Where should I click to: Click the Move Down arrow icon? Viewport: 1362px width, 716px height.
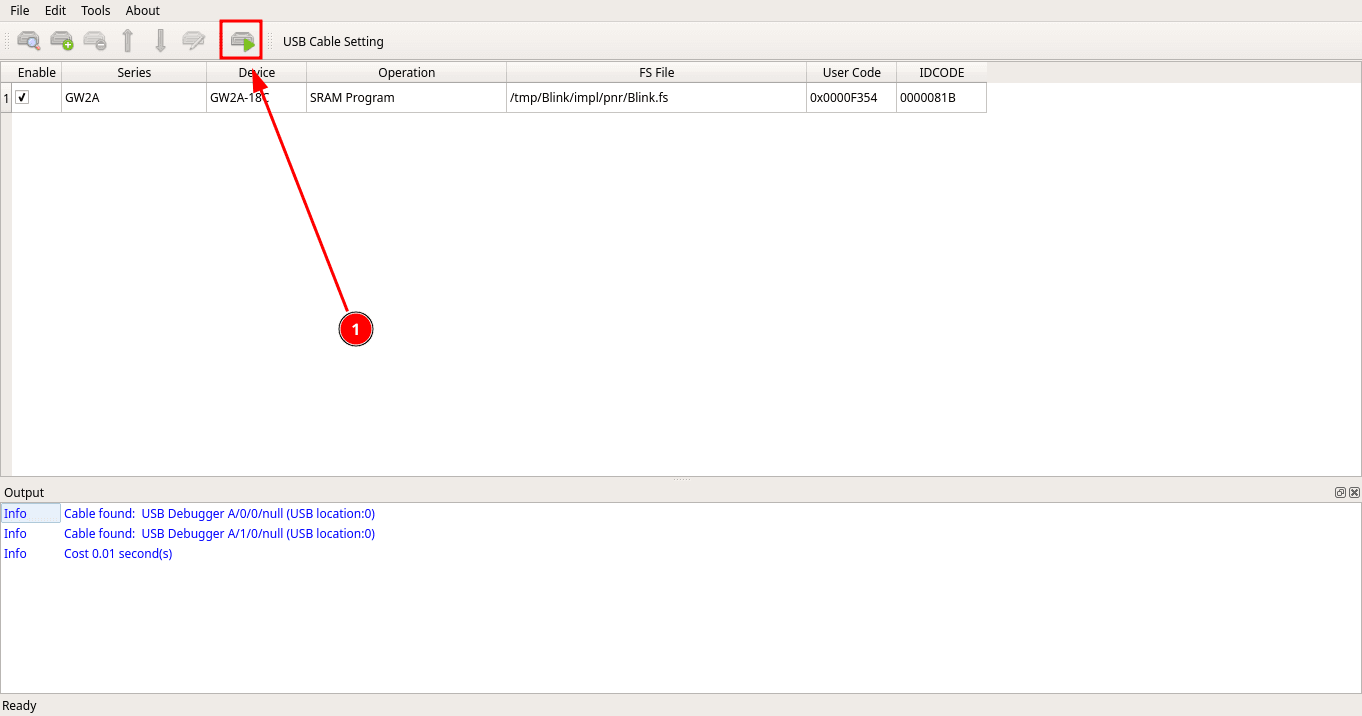point(160,41)
